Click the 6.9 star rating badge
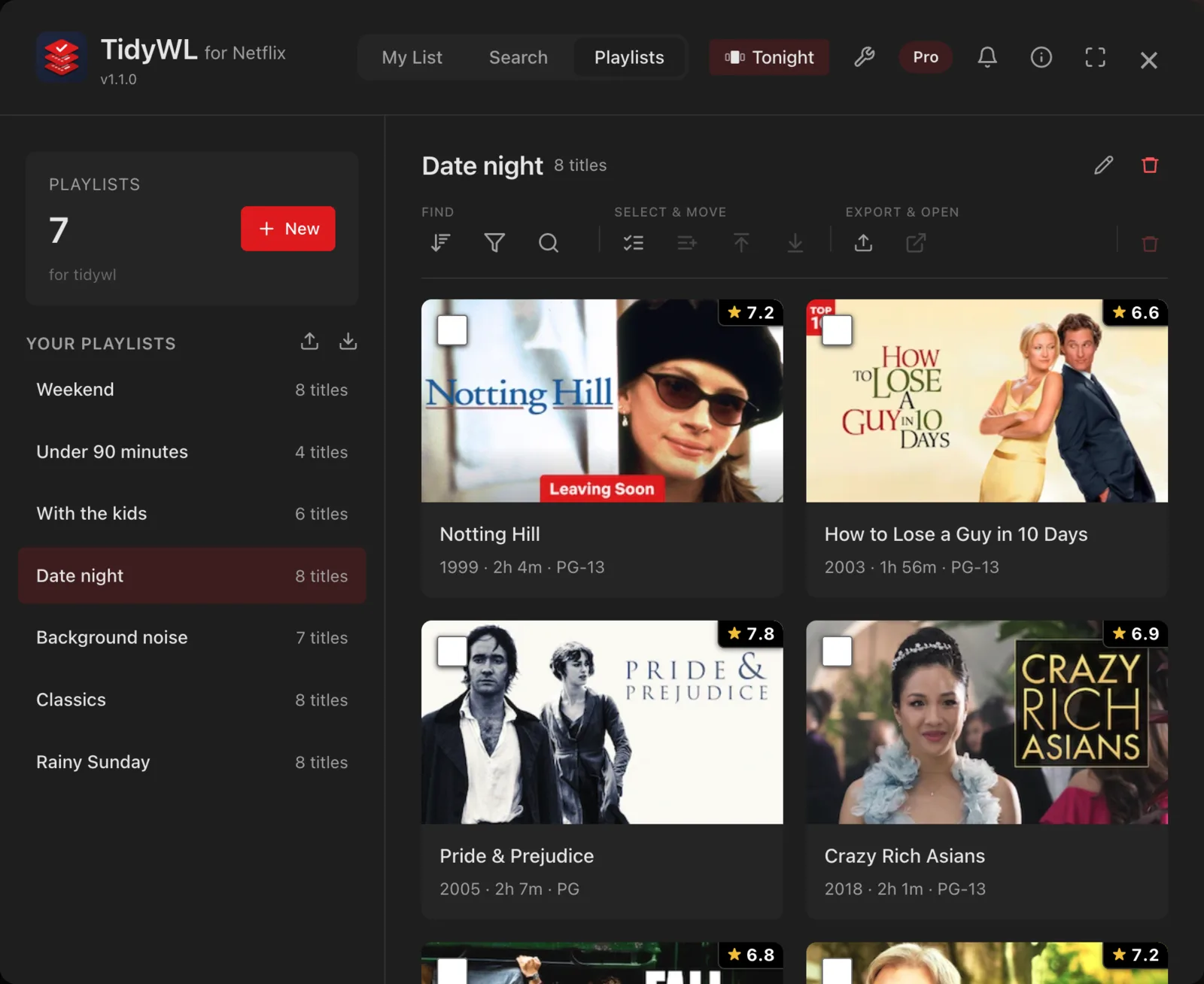Viewport: 1204px width, 984px height. (x=1136, y=633)
